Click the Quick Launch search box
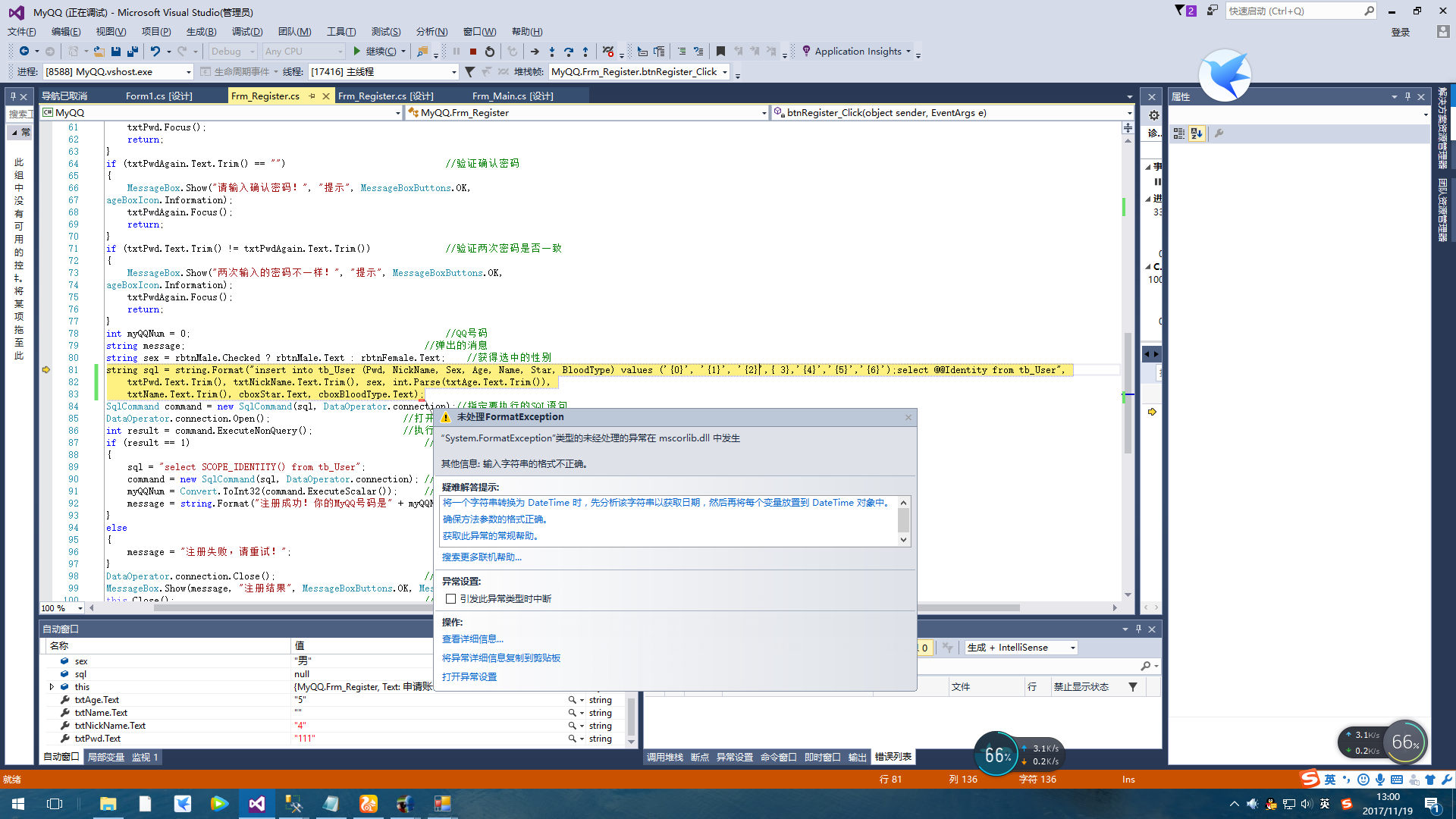This screenshot has width=1456, height=819. coord(1300,11)
